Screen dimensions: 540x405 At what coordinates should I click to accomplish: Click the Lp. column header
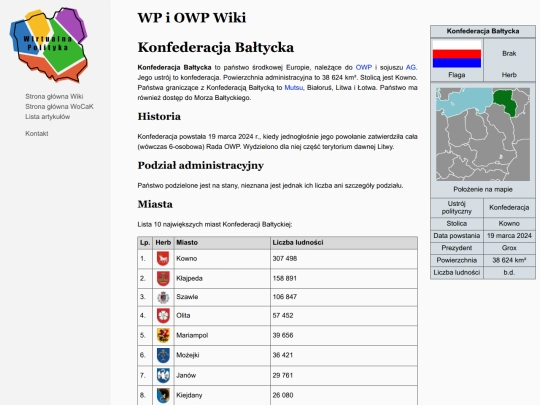[x=145, y=243]
